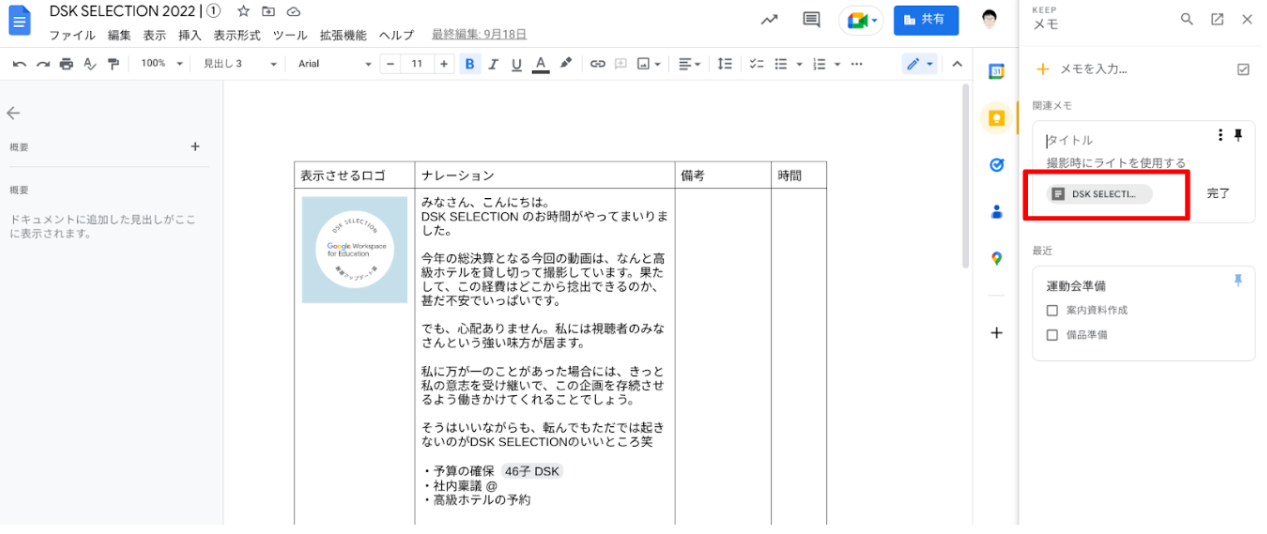Screen dimensions: 1267x534
Task: Collapse the menus with chevron
Action: pos(957,64)
